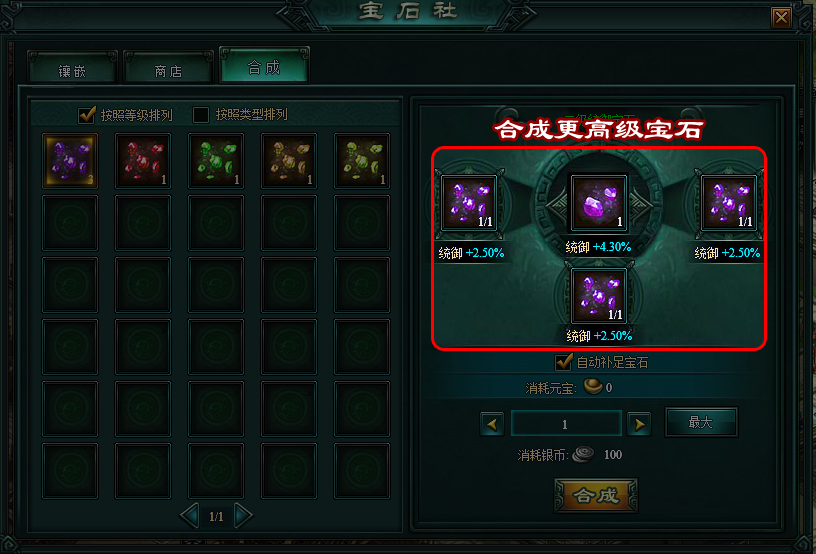Viewport: 816px width, 554px height.
Task: Enable 按照类型排列 sort checkbox
Action: (x=201, y=114)
